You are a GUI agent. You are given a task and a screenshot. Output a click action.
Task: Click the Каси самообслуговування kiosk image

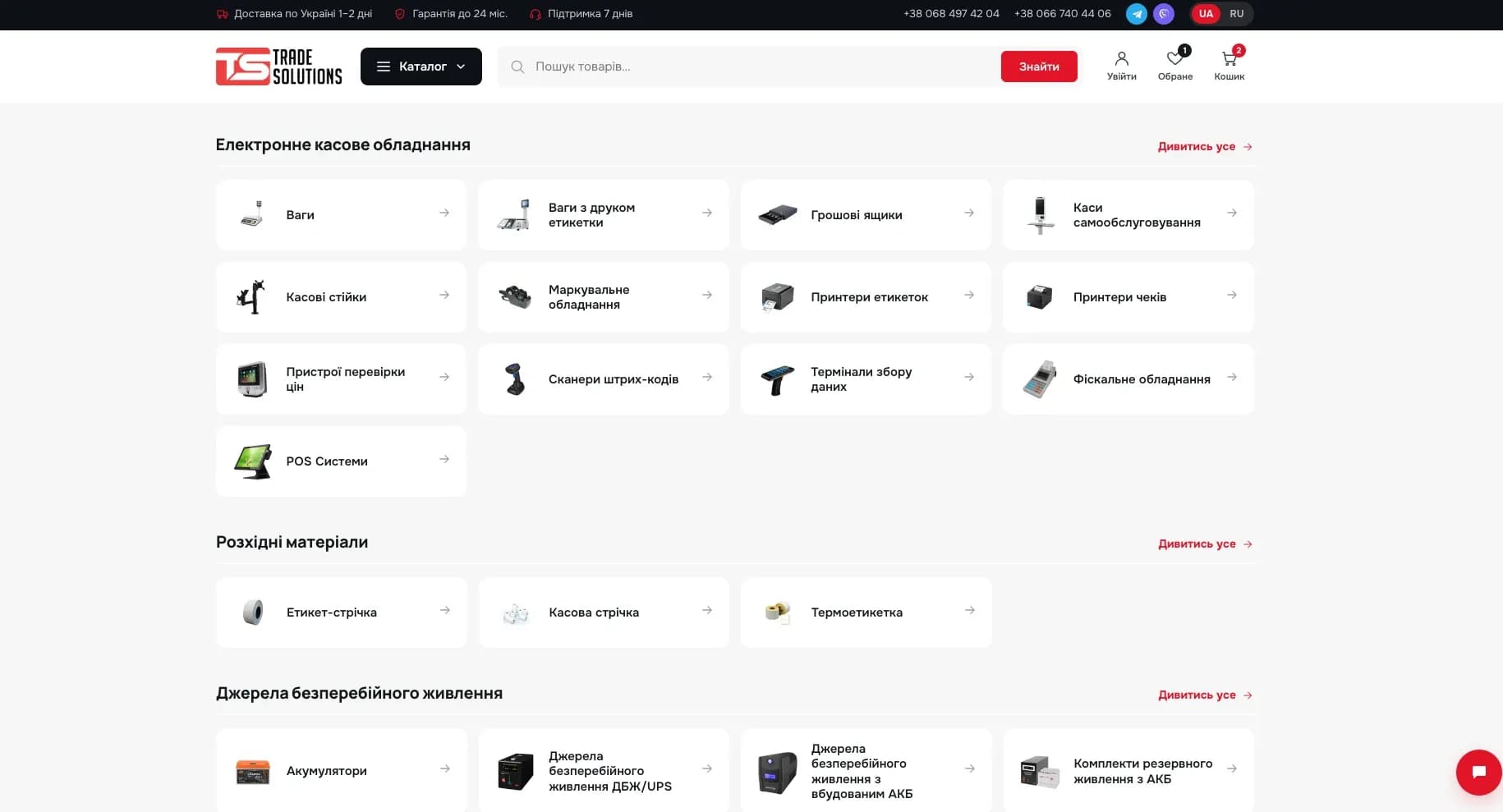click(x=1040, y=215)
